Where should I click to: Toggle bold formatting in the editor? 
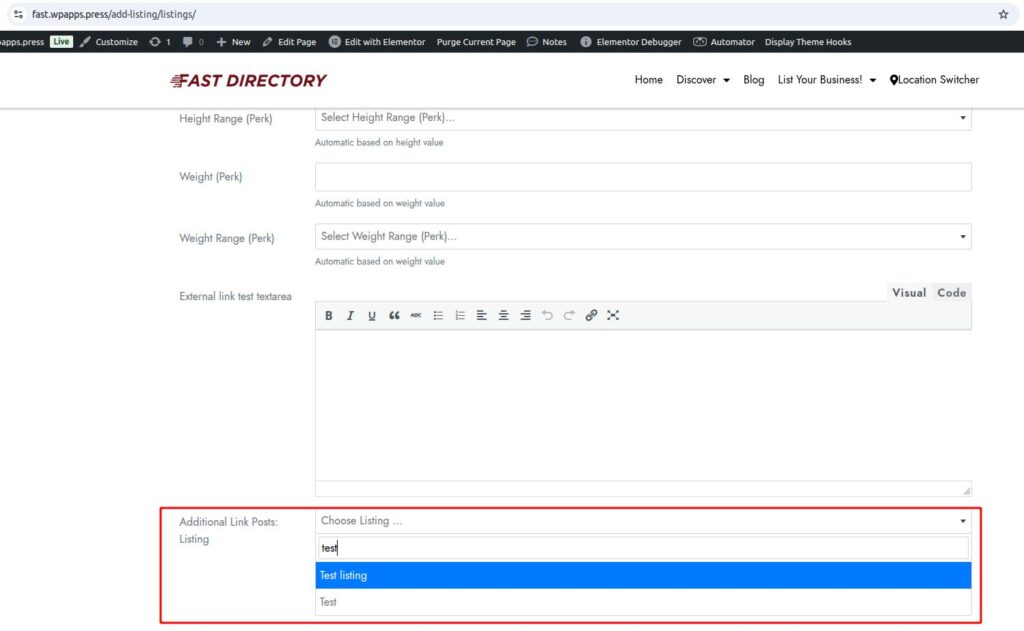click(329, 316)
